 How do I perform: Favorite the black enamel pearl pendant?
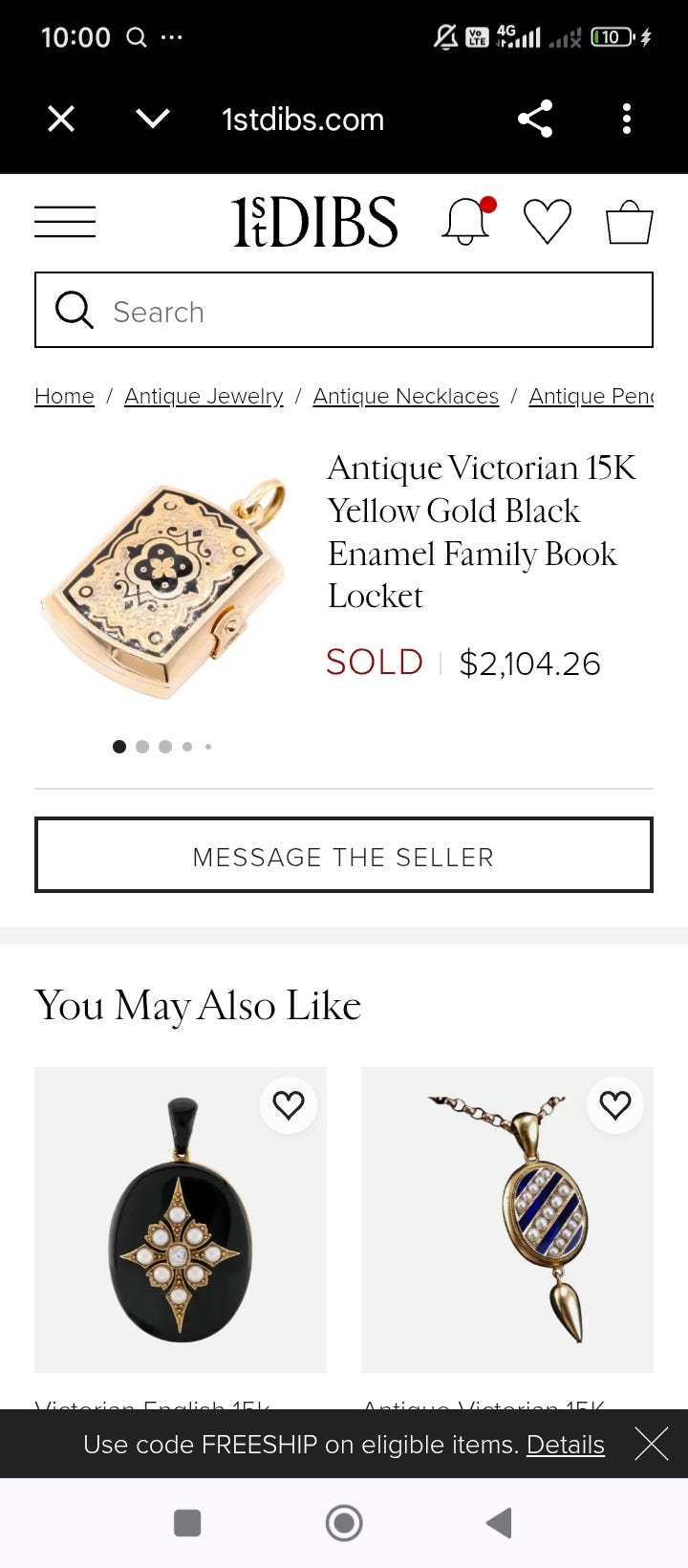pos(289,1105)
